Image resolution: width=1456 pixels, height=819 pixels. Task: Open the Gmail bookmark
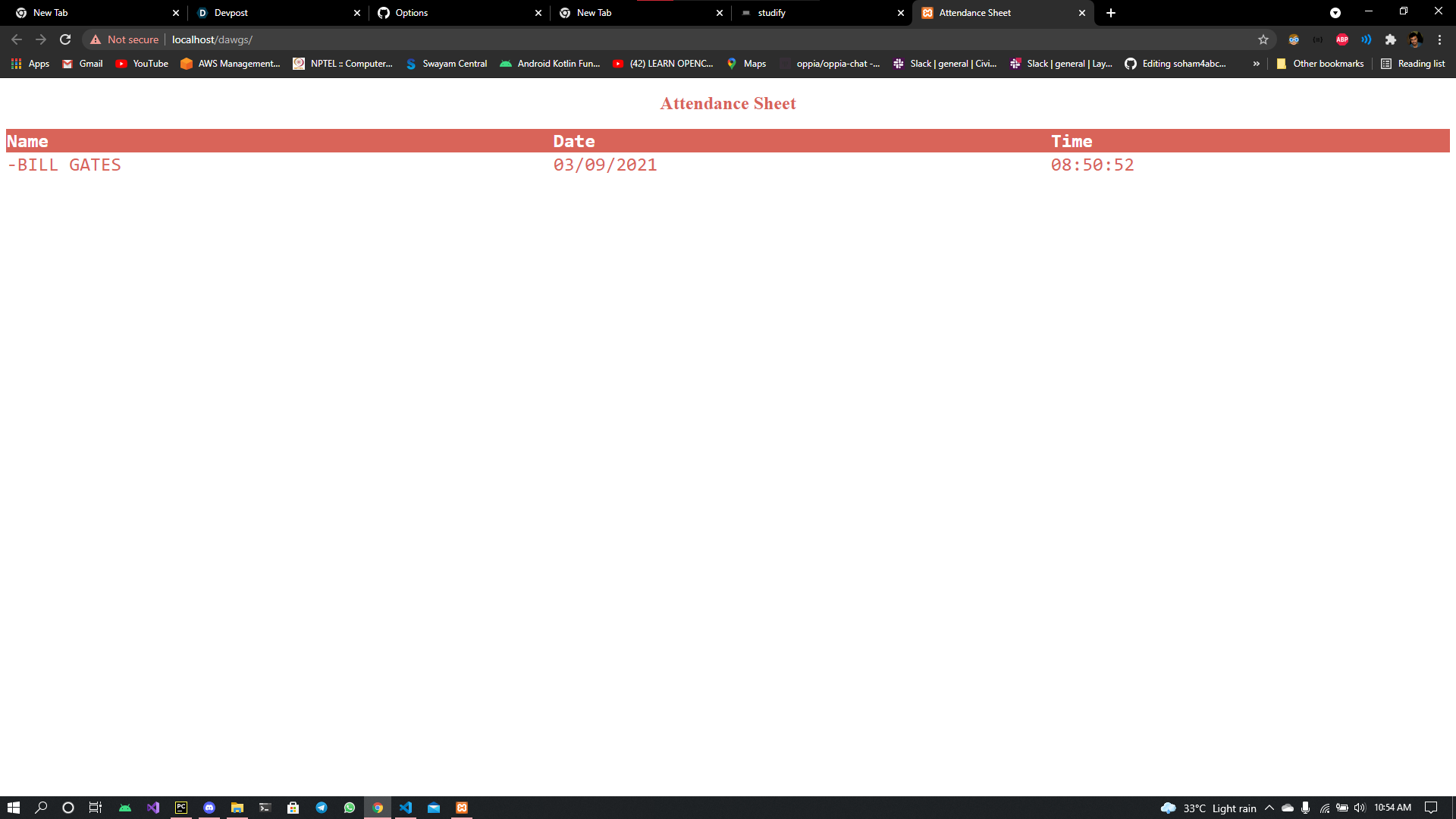click(83, 64)
